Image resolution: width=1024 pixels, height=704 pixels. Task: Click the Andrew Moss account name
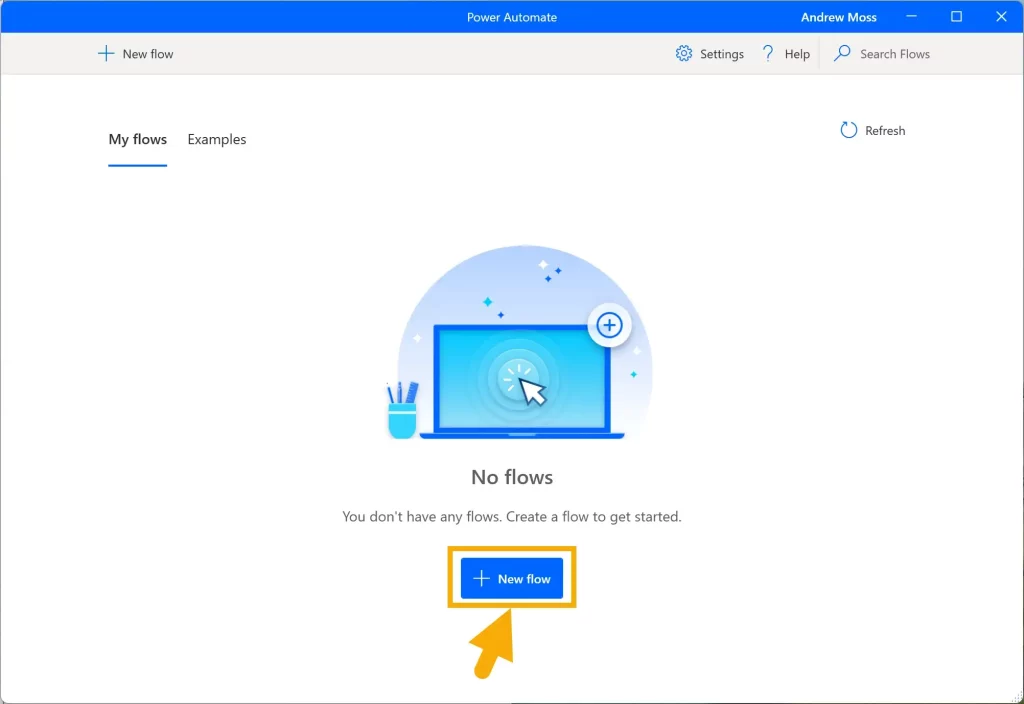pyautogui.click(x=838, y=17)
